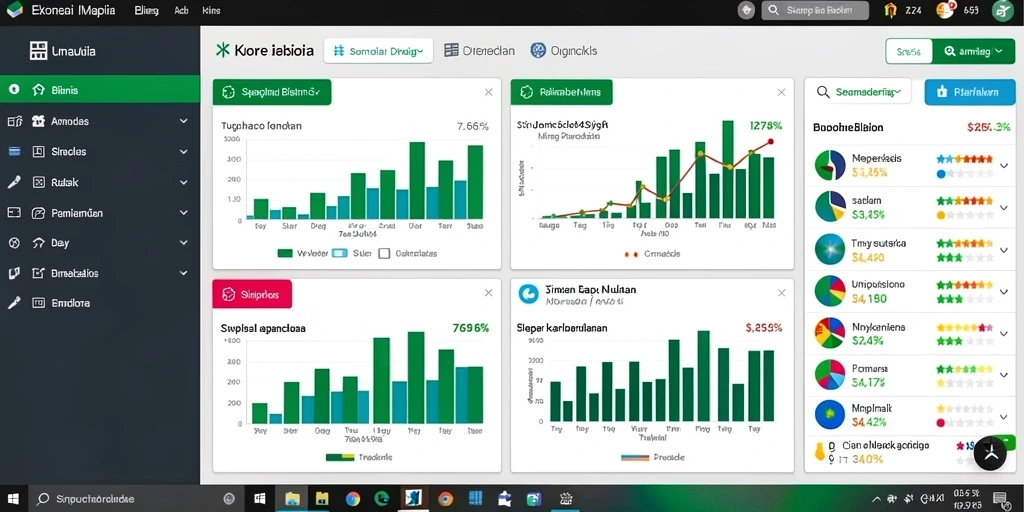The width and height of the screenshot is (1024, 512).
Task: Close the Siniprioa chart card
Action: point(488,293)
